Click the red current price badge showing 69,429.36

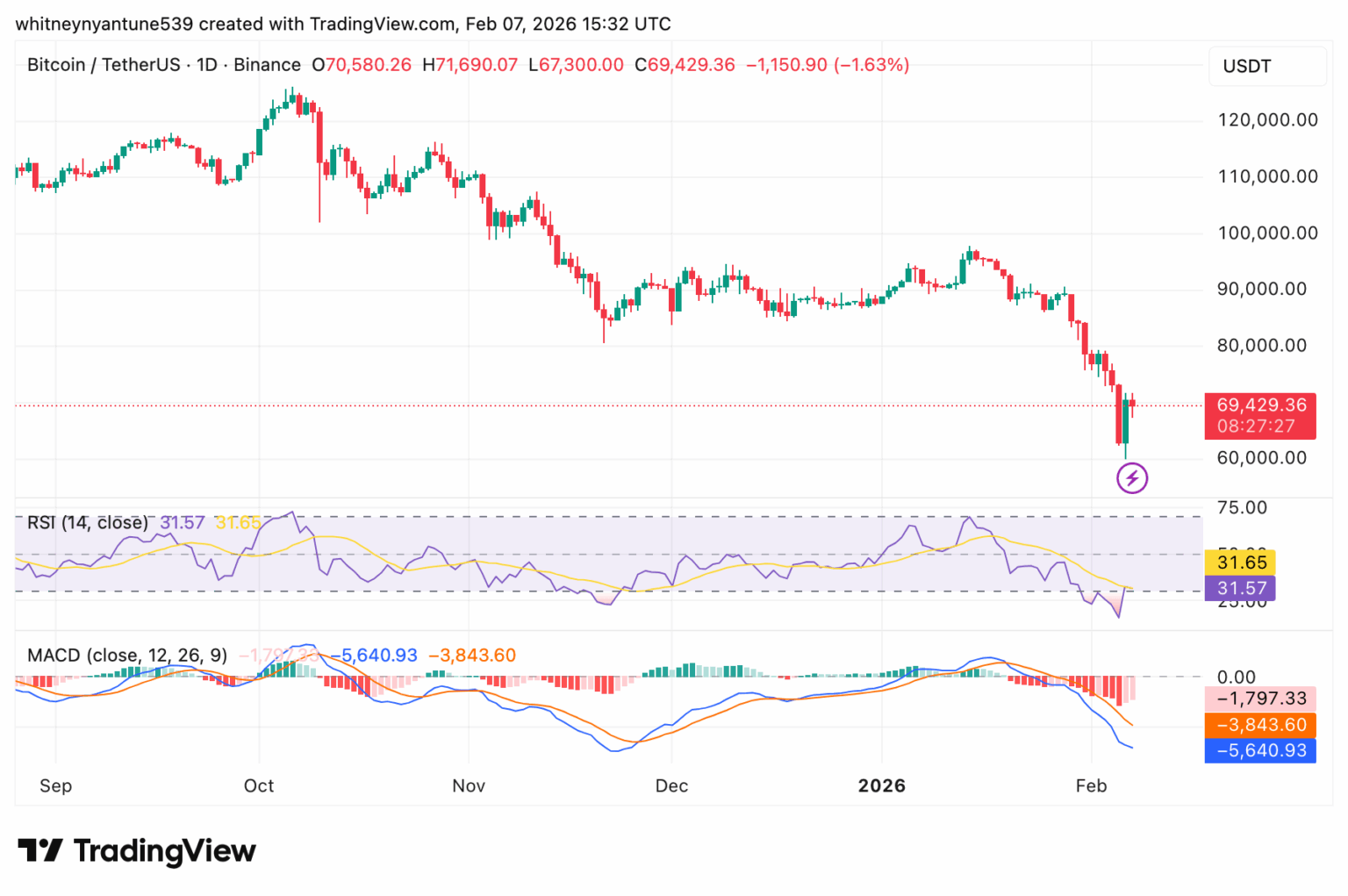1261,405
